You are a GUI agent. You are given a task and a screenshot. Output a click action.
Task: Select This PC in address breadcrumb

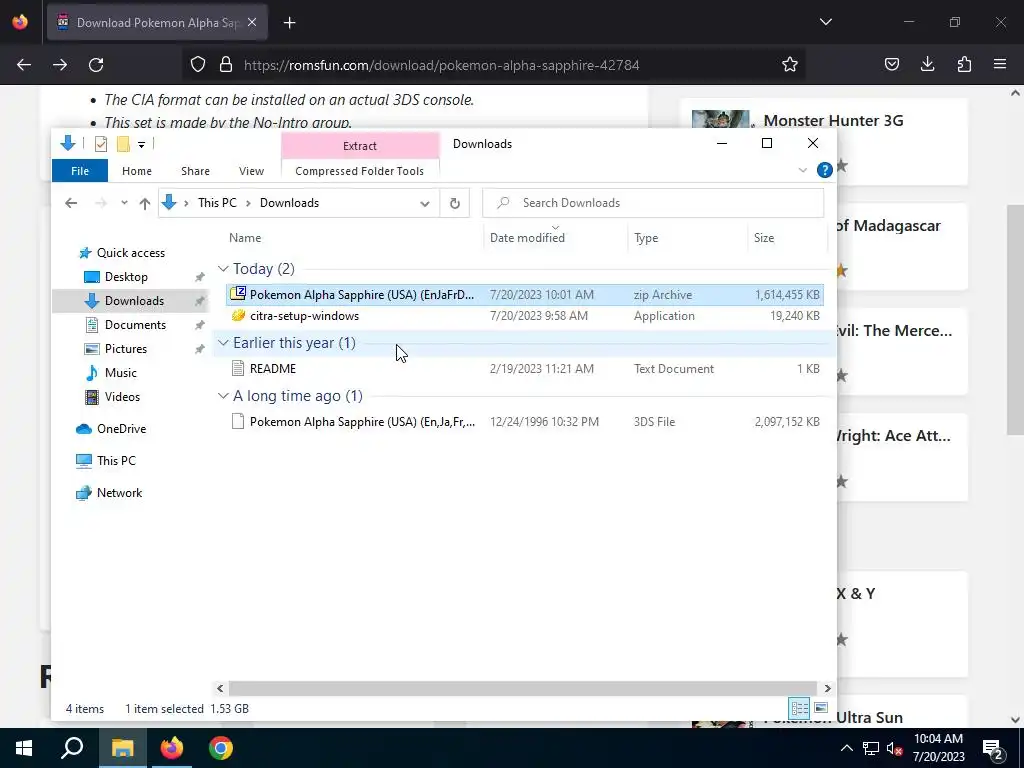coord(217,203)
